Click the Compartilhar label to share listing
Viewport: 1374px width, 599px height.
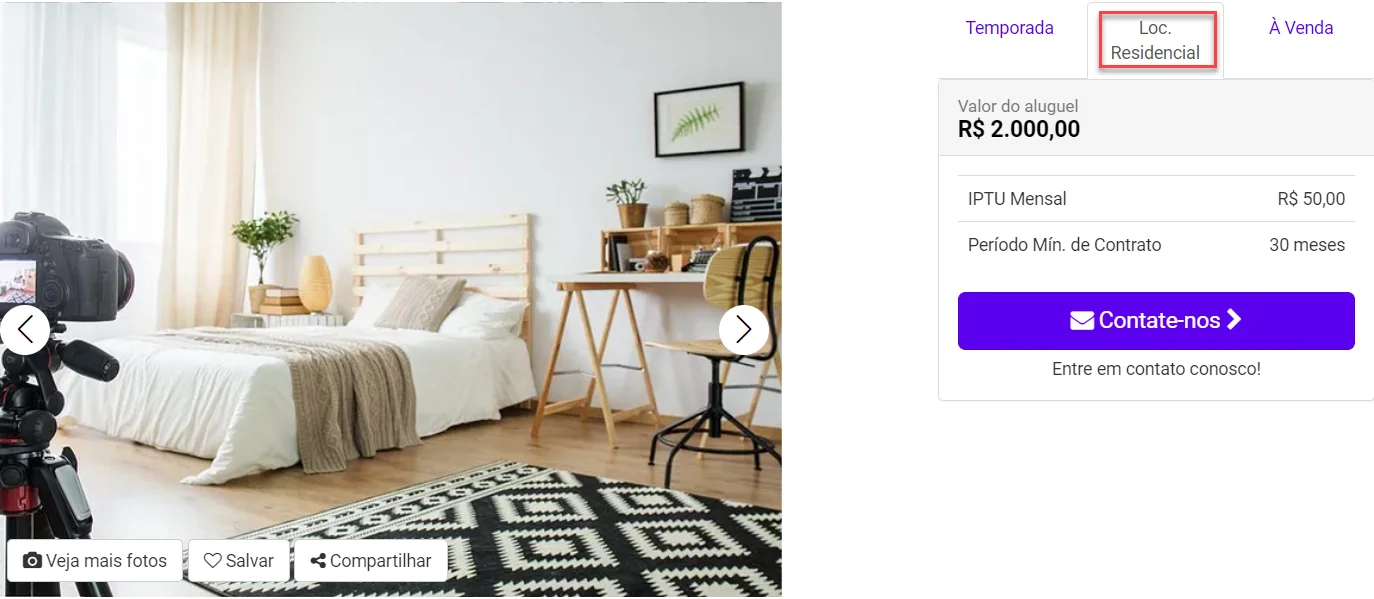[x=381, y=561]
